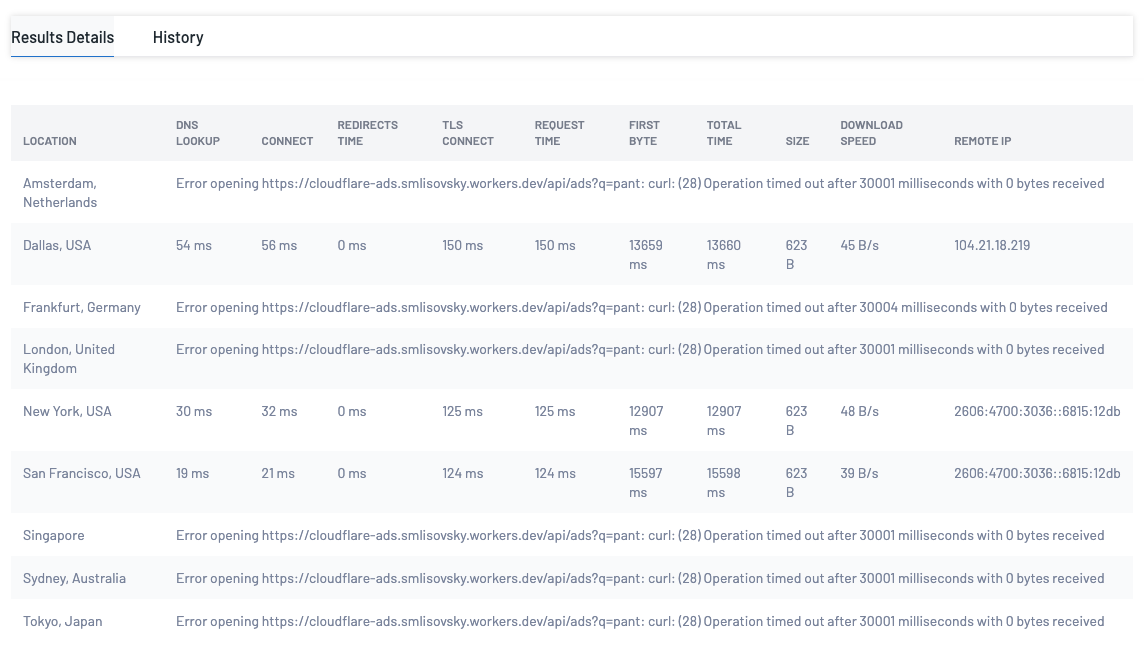Click the San Francisco, USA location
Viewport: 1144px width, 660px height.
coord(82,473)
